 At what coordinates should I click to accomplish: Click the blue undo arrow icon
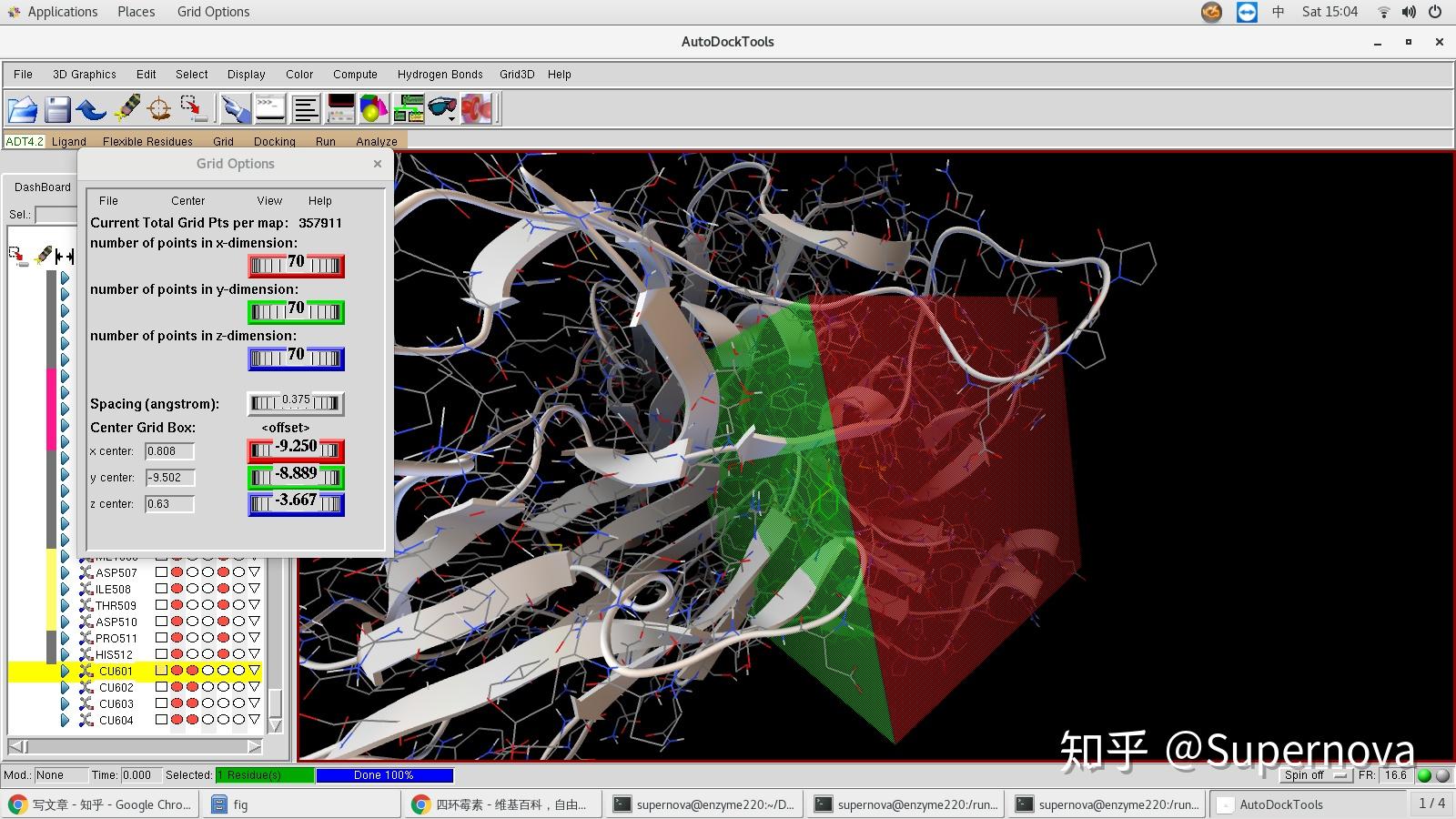pos(91,110)
